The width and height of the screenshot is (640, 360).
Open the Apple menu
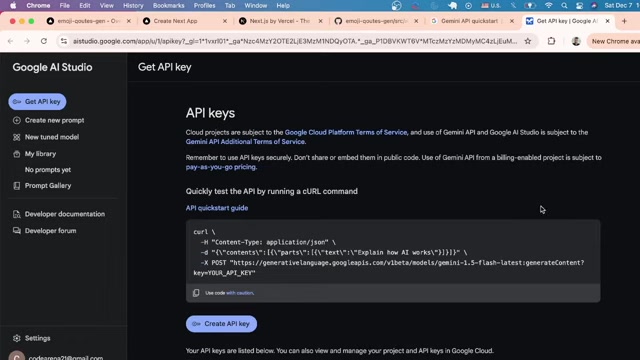click(13, 6)
